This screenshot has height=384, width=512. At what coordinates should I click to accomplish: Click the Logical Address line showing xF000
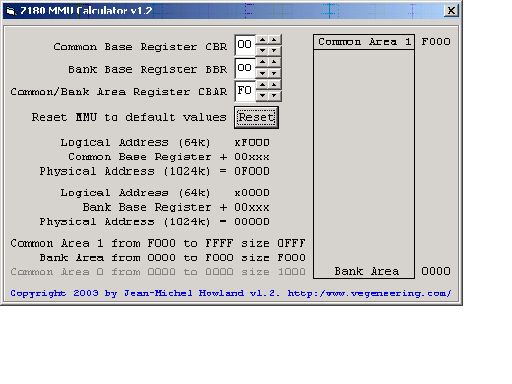coord(165,143)
